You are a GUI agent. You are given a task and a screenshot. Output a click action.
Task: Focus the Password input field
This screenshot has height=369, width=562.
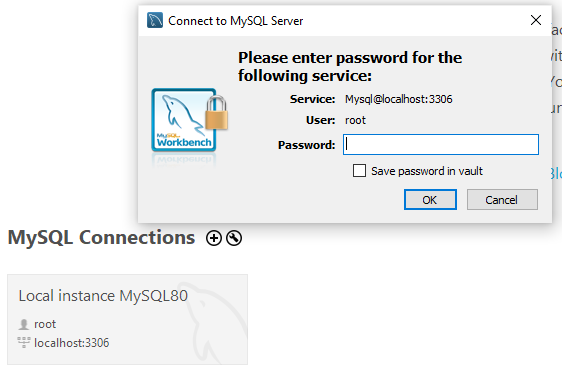coord(441,145)
